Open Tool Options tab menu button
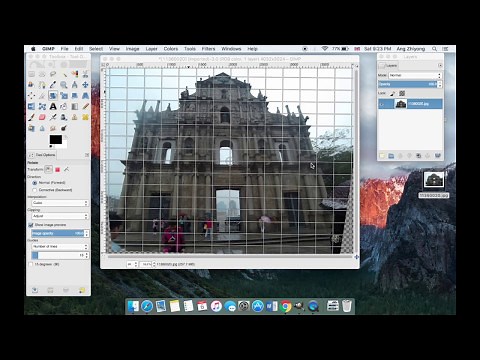This screenshot has width=480, height=360. tap(87, 155)
